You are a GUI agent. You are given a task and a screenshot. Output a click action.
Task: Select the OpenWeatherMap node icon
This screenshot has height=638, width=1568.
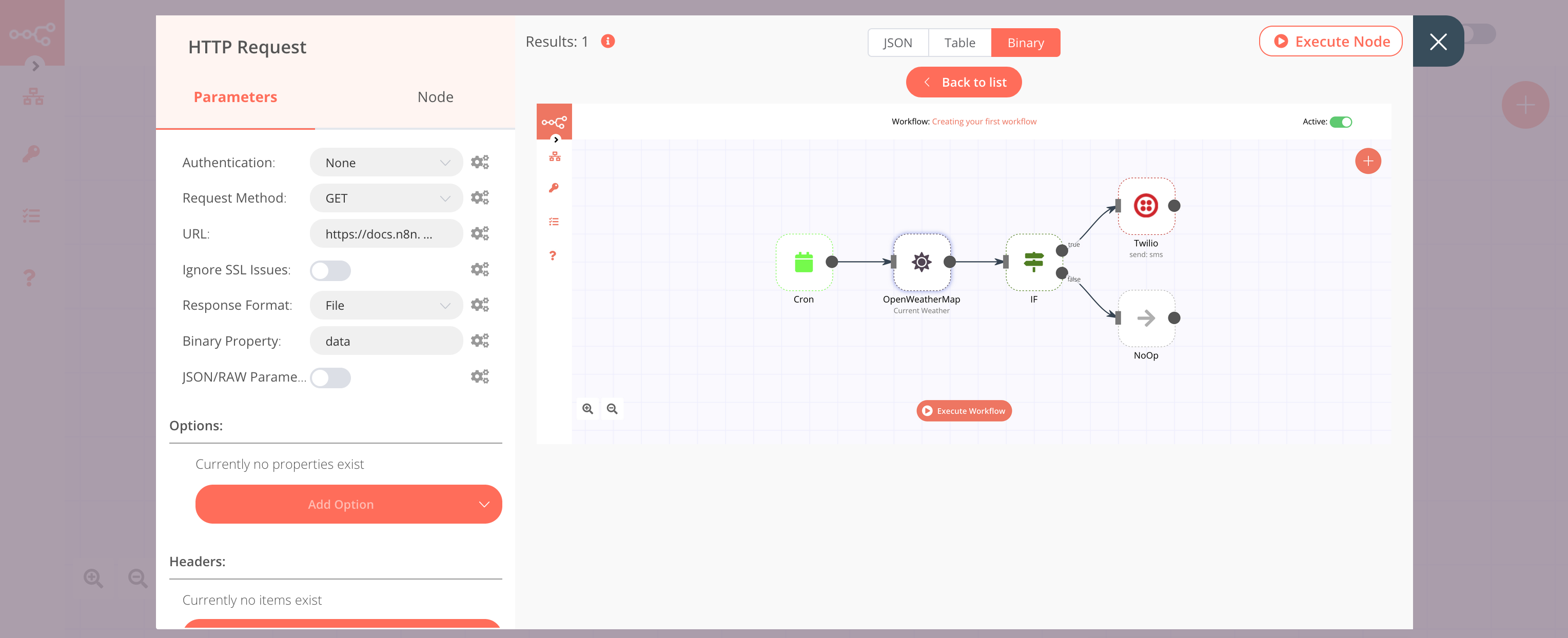click(922, 263)
